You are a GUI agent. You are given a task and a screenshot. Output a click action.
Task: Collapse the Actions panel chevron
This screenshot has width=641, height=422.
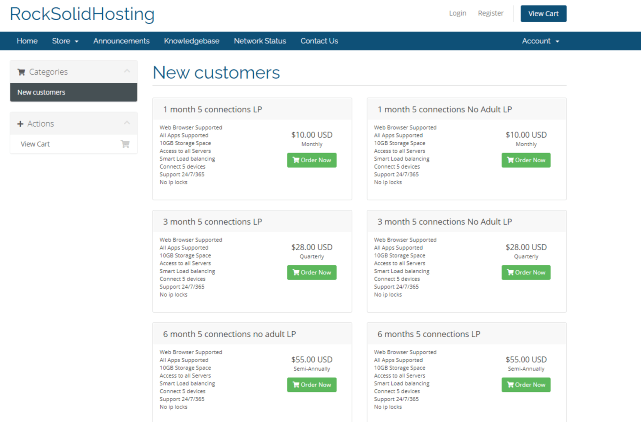pos(126,124)
